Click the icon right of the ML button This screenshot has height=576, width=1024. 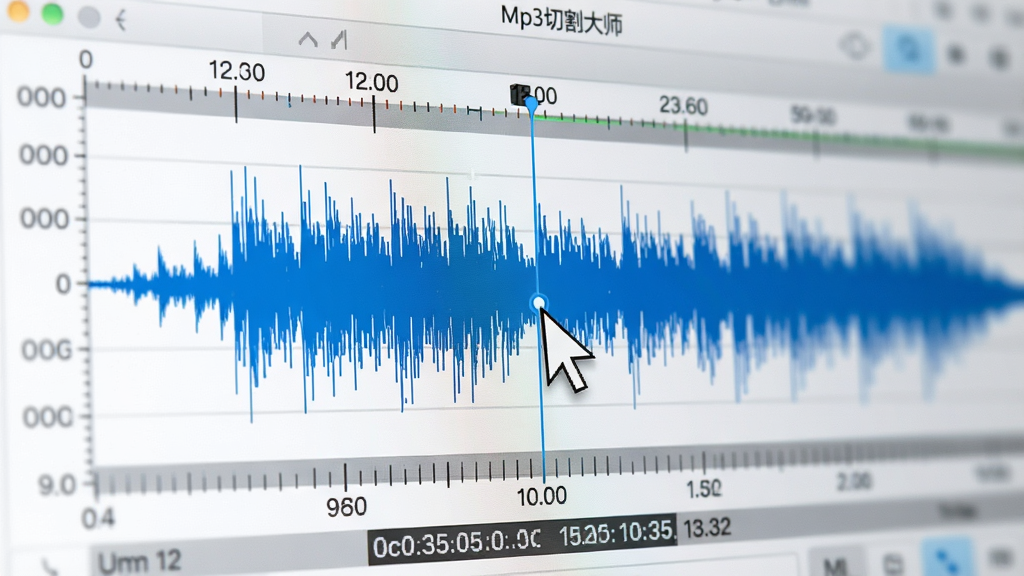pos(893,563)
